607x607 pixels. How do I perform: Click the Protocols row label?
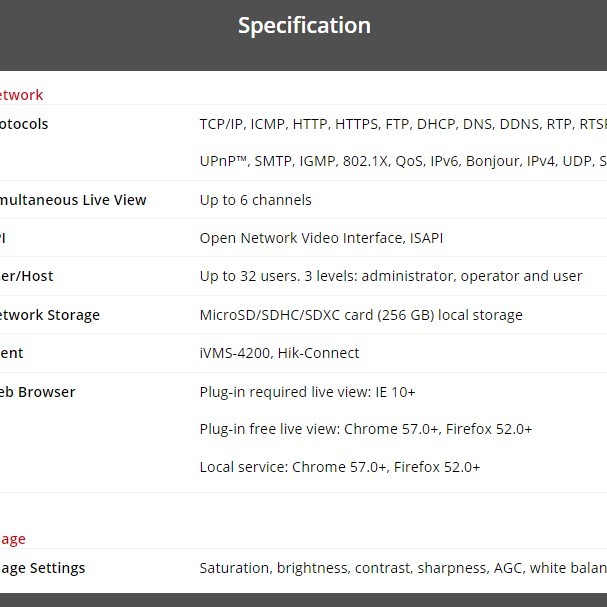coord(23,124)
